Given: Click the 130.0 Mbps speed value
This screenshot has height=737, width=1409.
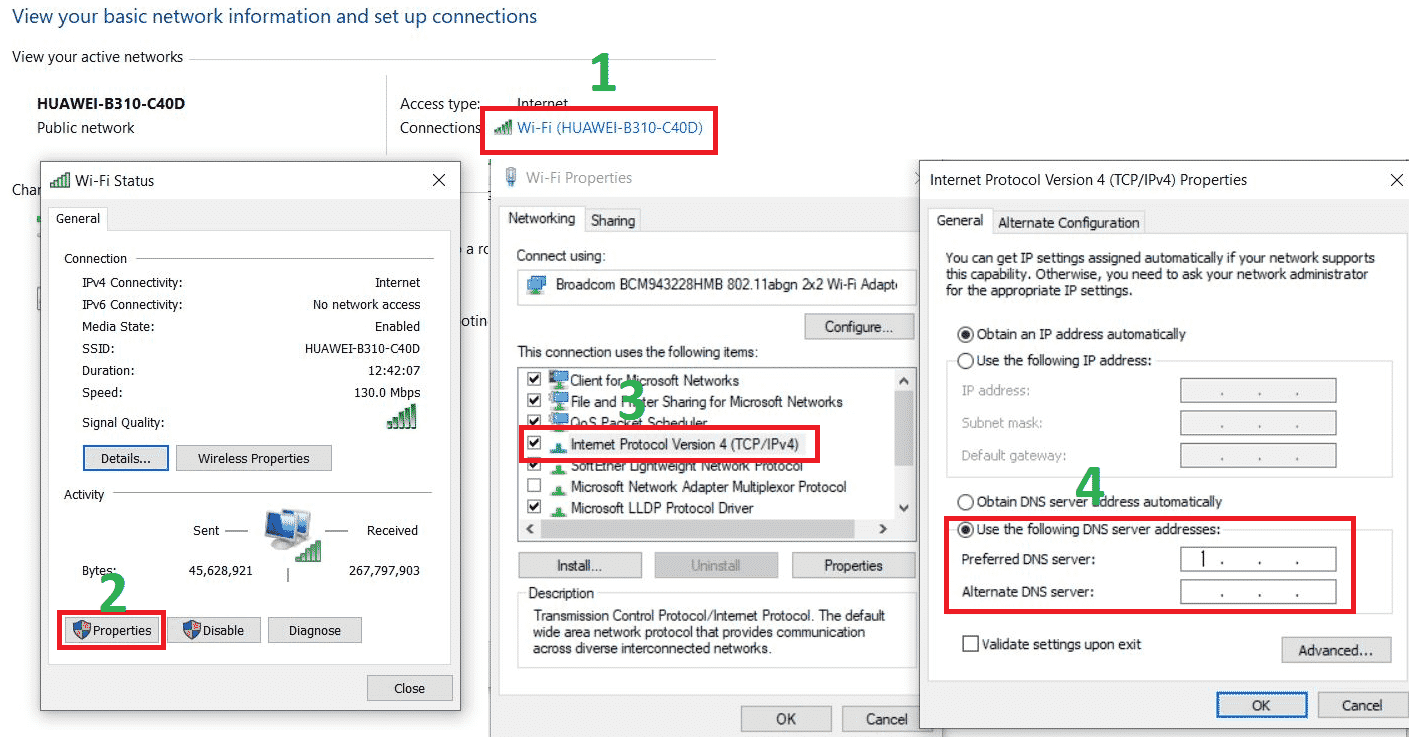Looking at the screenshot, I should tap(387, 393).
